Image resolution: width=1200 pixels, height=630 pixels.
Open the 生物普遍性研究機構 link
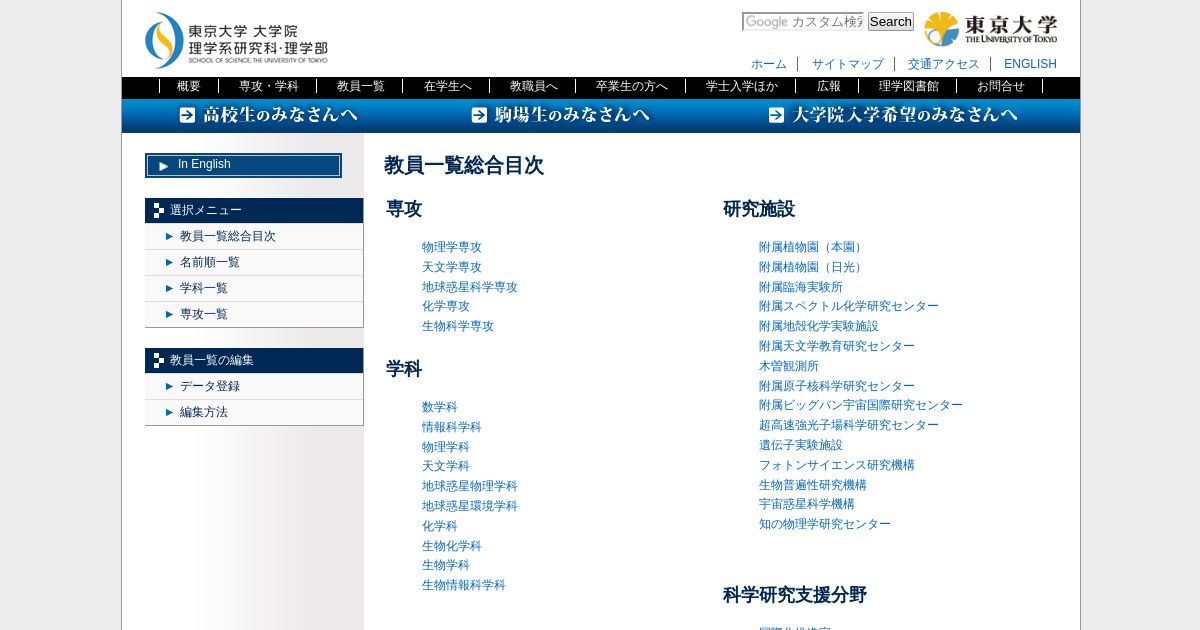click(813, 485)
